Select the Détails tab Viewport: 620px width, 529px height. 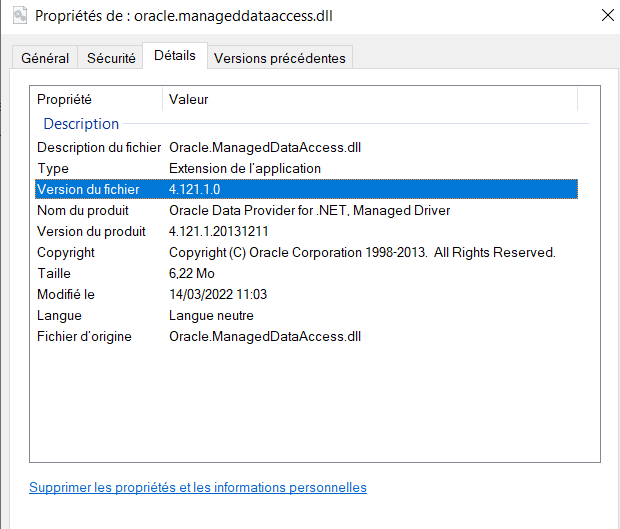[175, 55]
